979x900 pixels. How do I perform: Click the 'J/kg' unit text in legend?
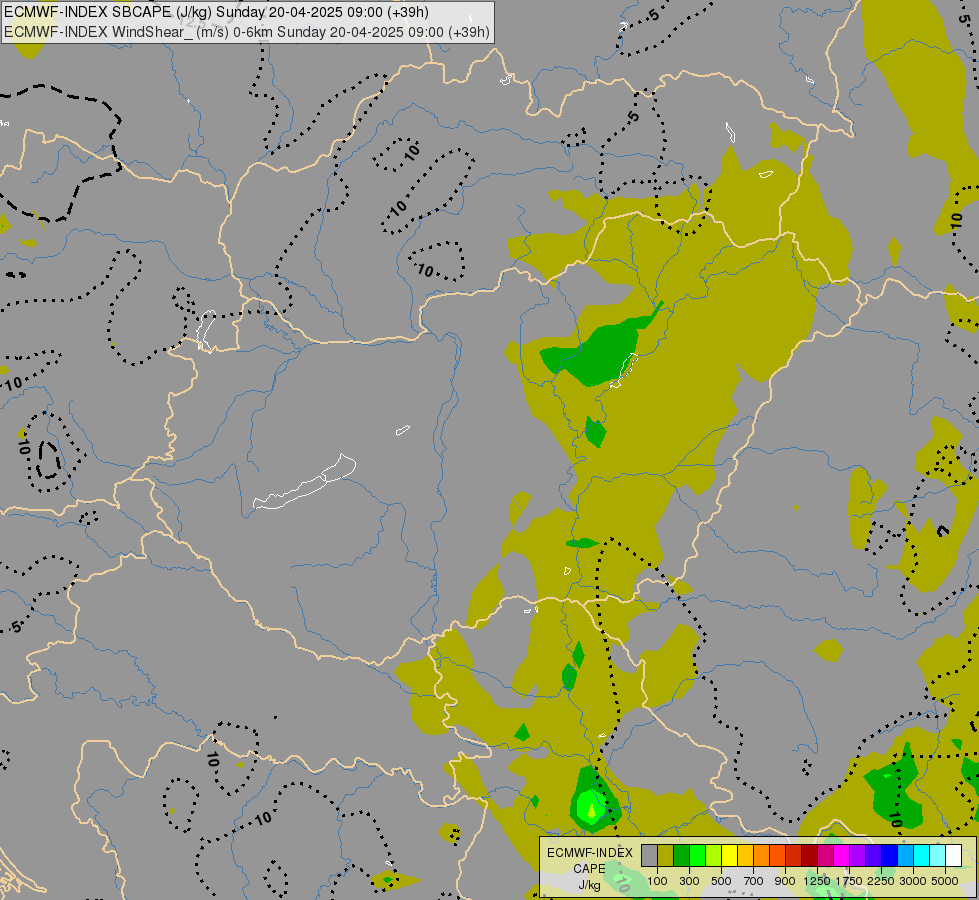tap(589, 885)
